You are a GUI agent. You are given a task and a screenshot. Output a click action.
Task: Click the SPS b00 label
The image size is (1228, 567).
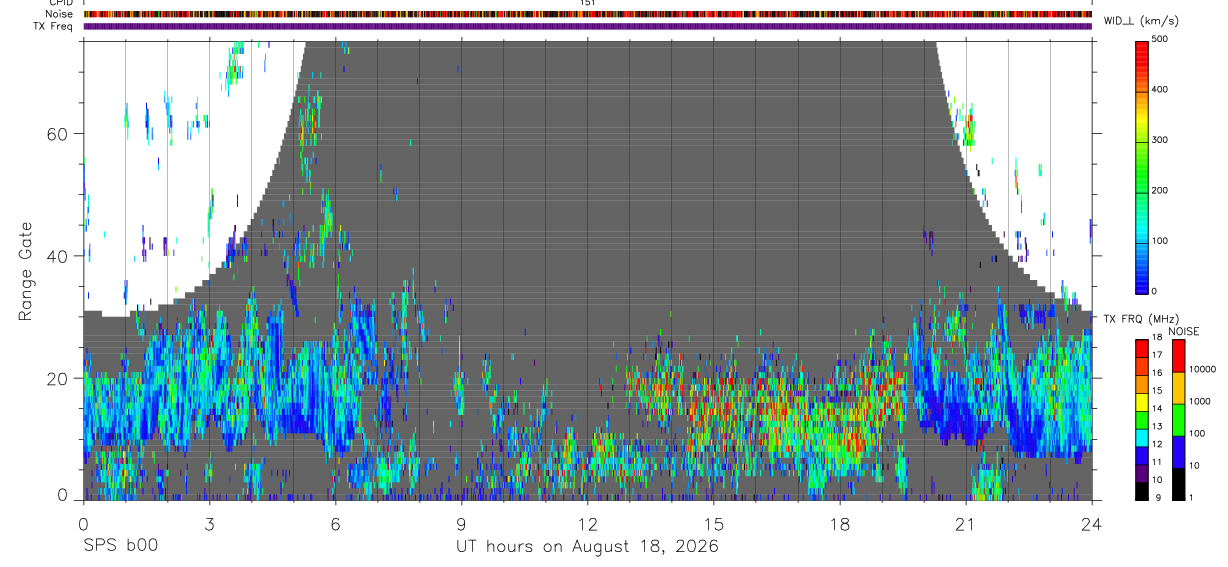click(x=120, y=546)
